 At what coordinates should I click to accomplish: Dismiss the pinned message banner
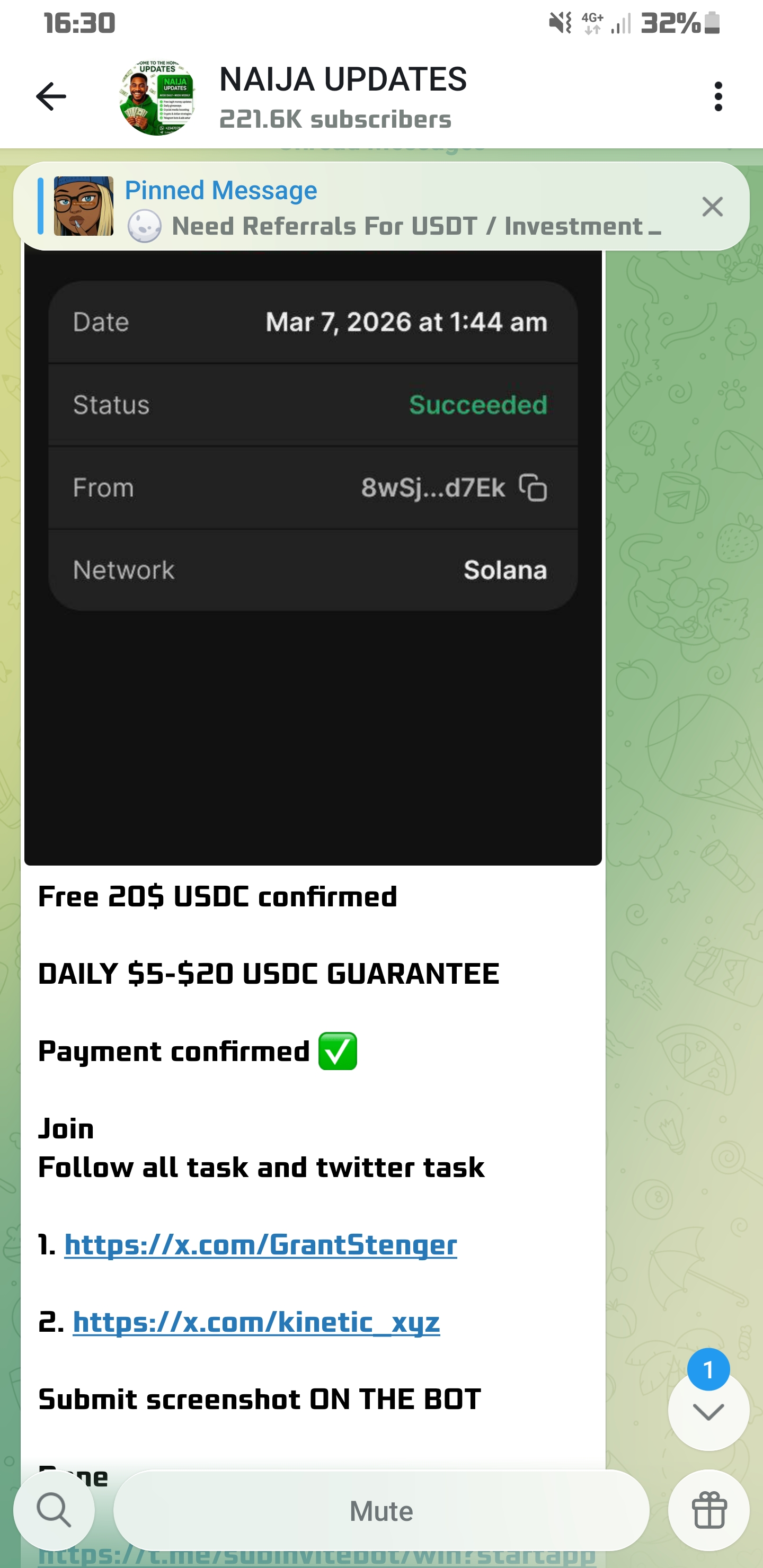coord(712,207)
